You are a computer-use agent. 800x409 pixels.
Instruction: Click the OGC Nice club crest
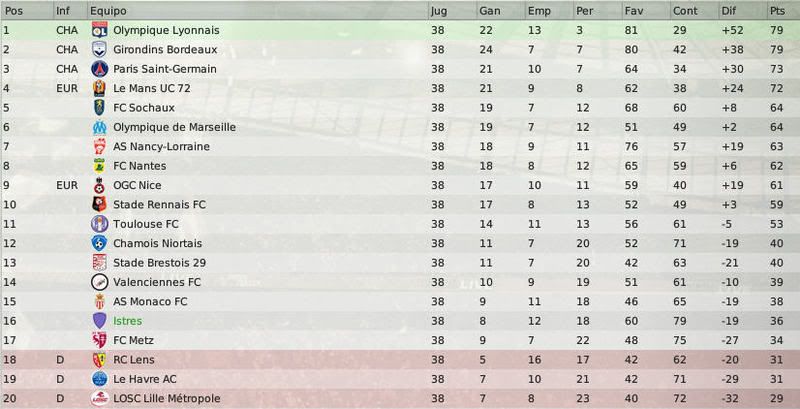click(99, 185)
